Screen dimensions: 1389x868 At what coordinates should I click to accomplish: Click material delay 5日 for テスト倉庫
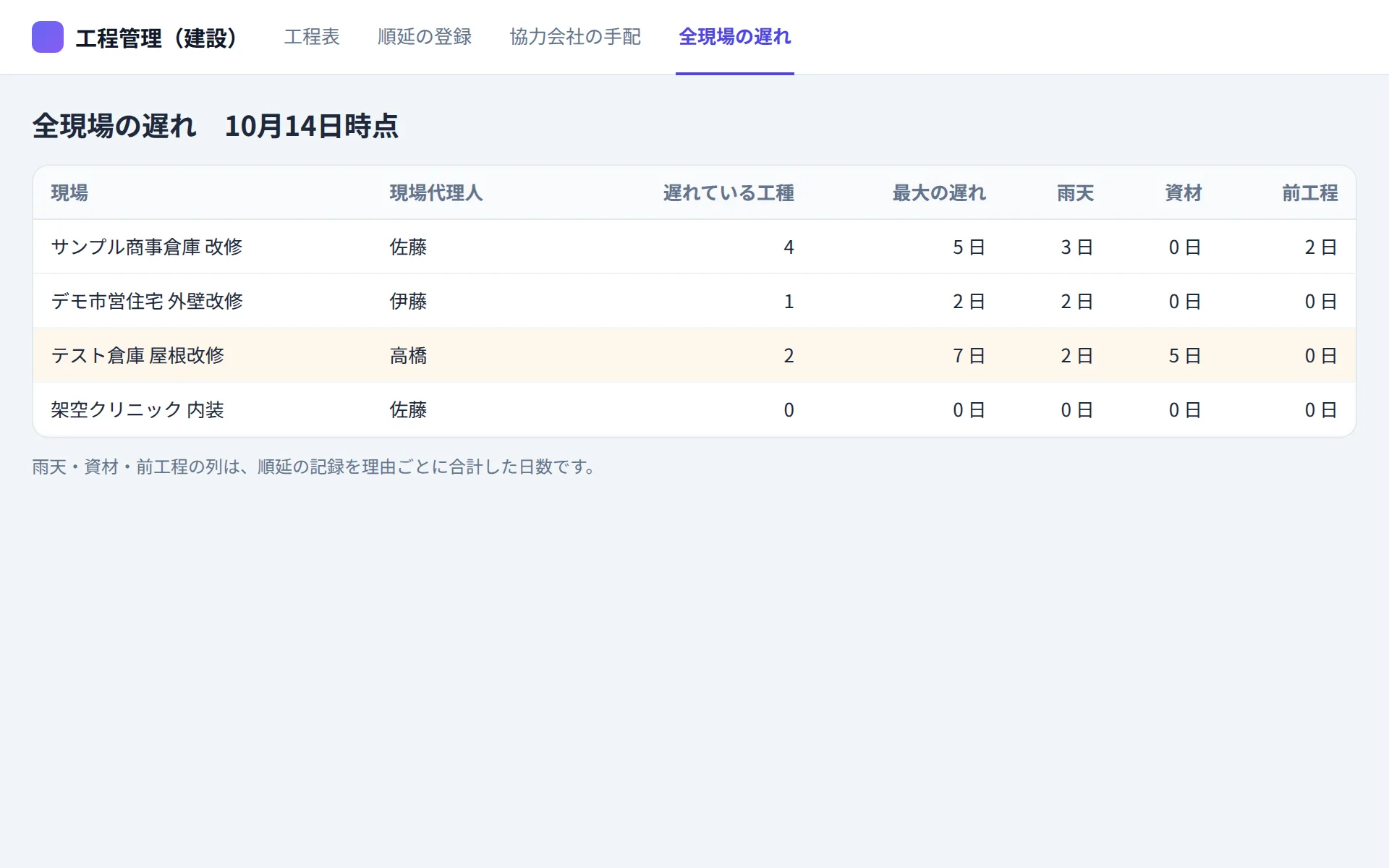tap(1185, 356)
